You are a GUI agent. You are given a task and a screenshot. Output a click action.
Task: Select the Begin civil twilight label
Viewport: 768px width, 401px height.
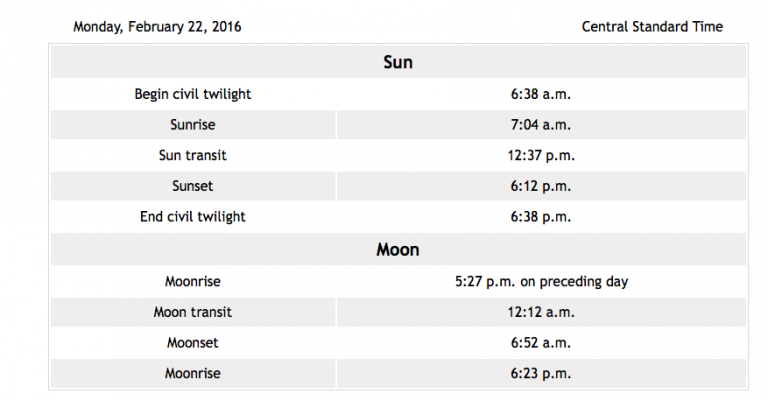pos(192,94)
